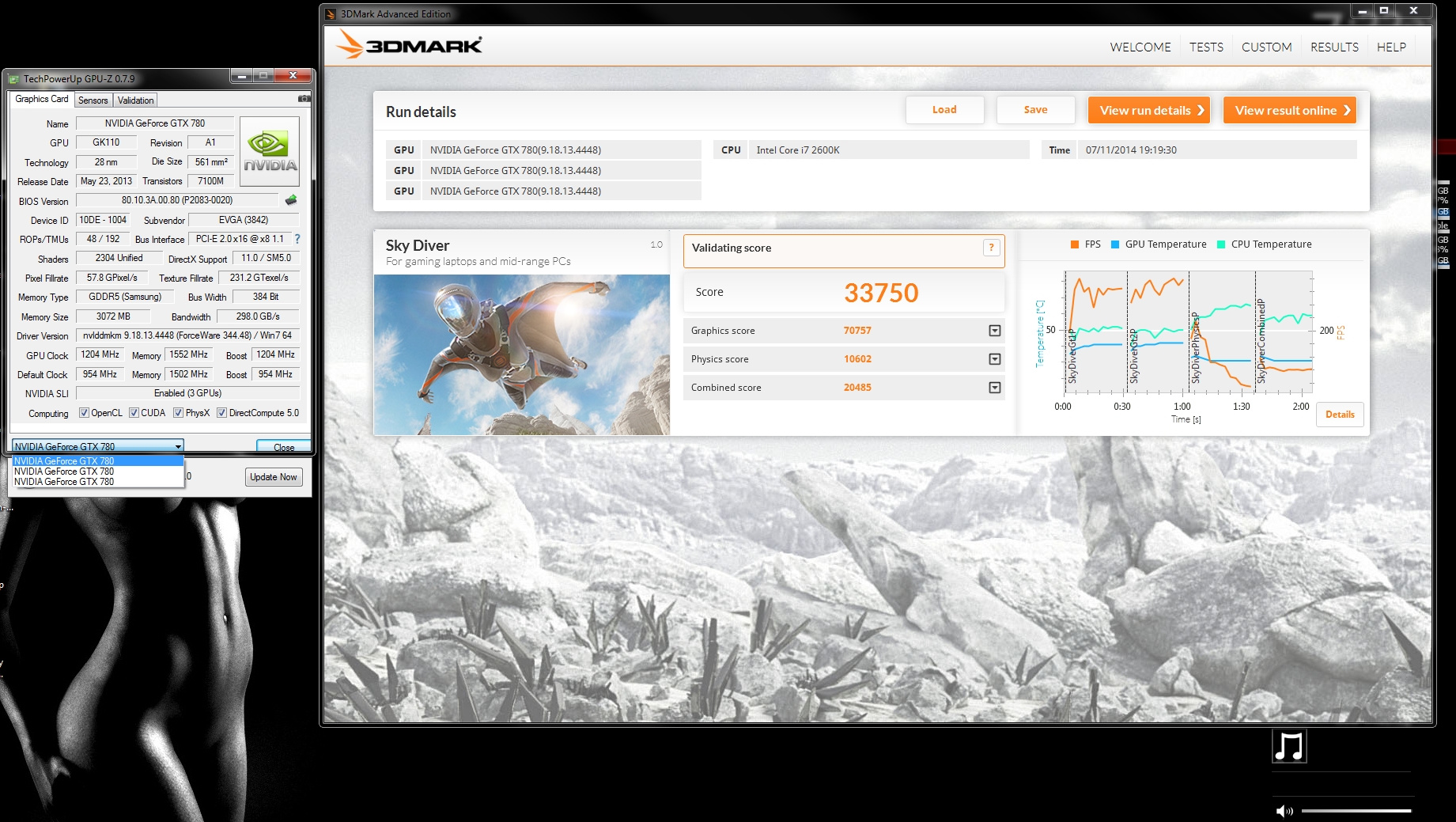Switch to the Graphics Card tab
This screenshot has height=822, width=1456.
coord(42,99)
